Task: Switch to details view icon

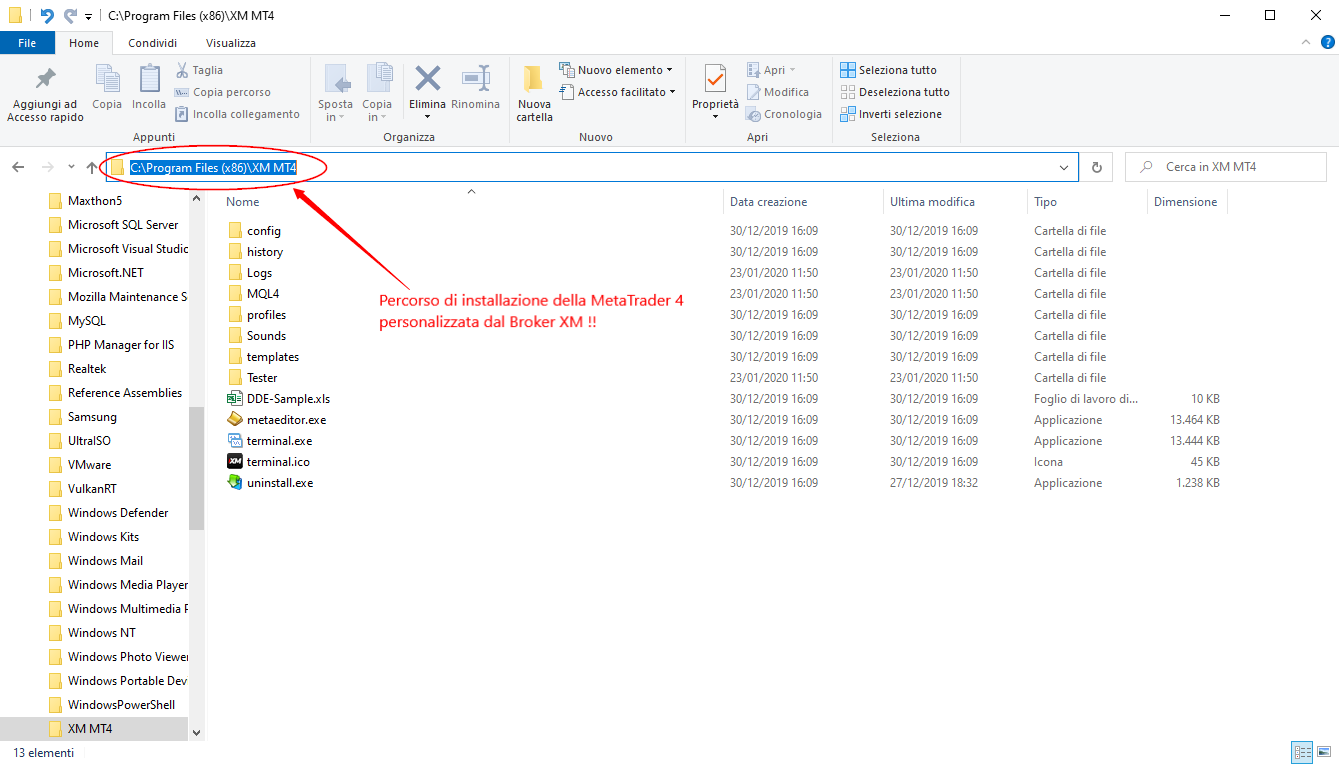Action: coord(1303,752)
